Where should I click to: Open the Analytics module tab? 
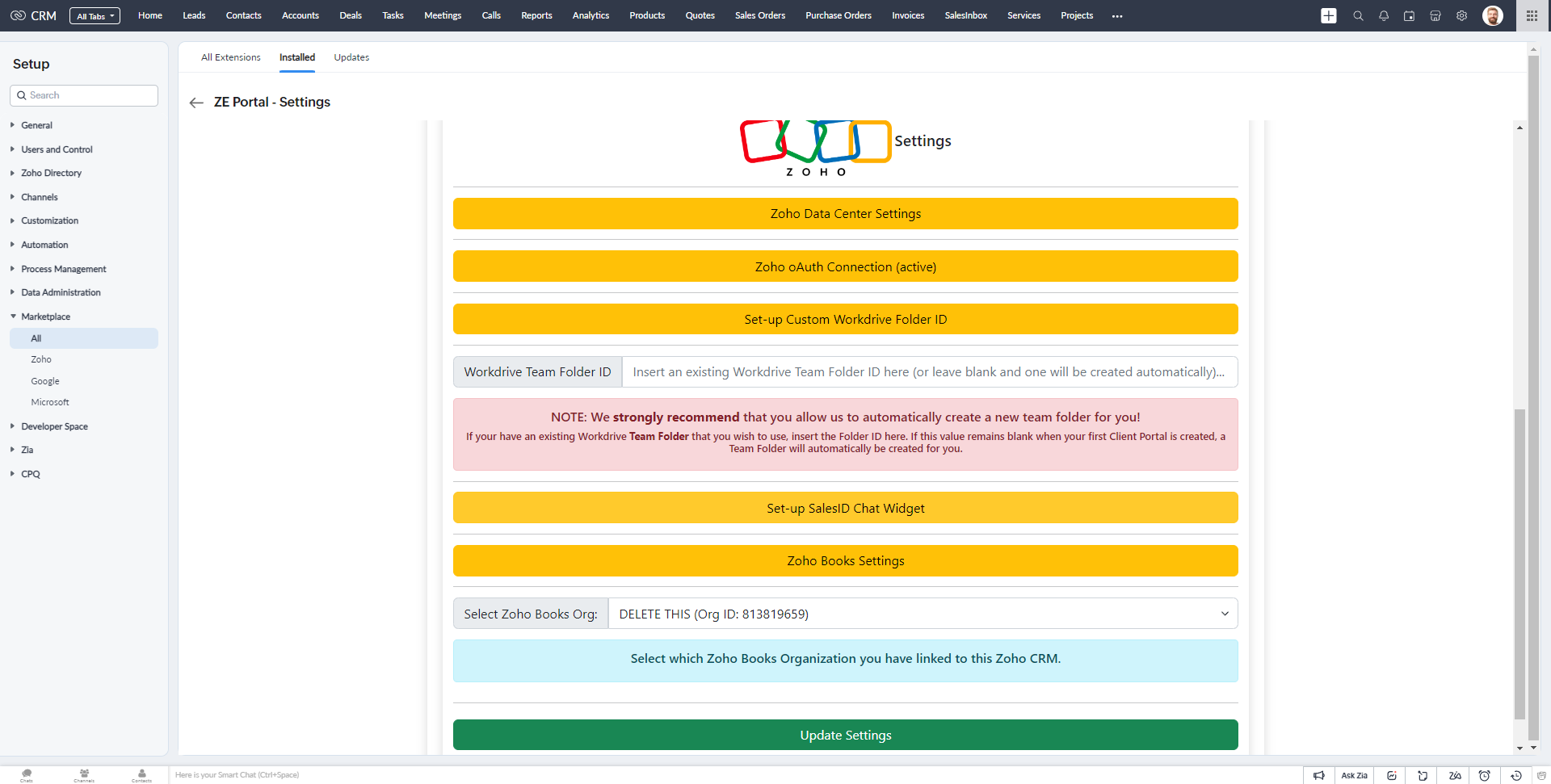click(x=591, y=15)
